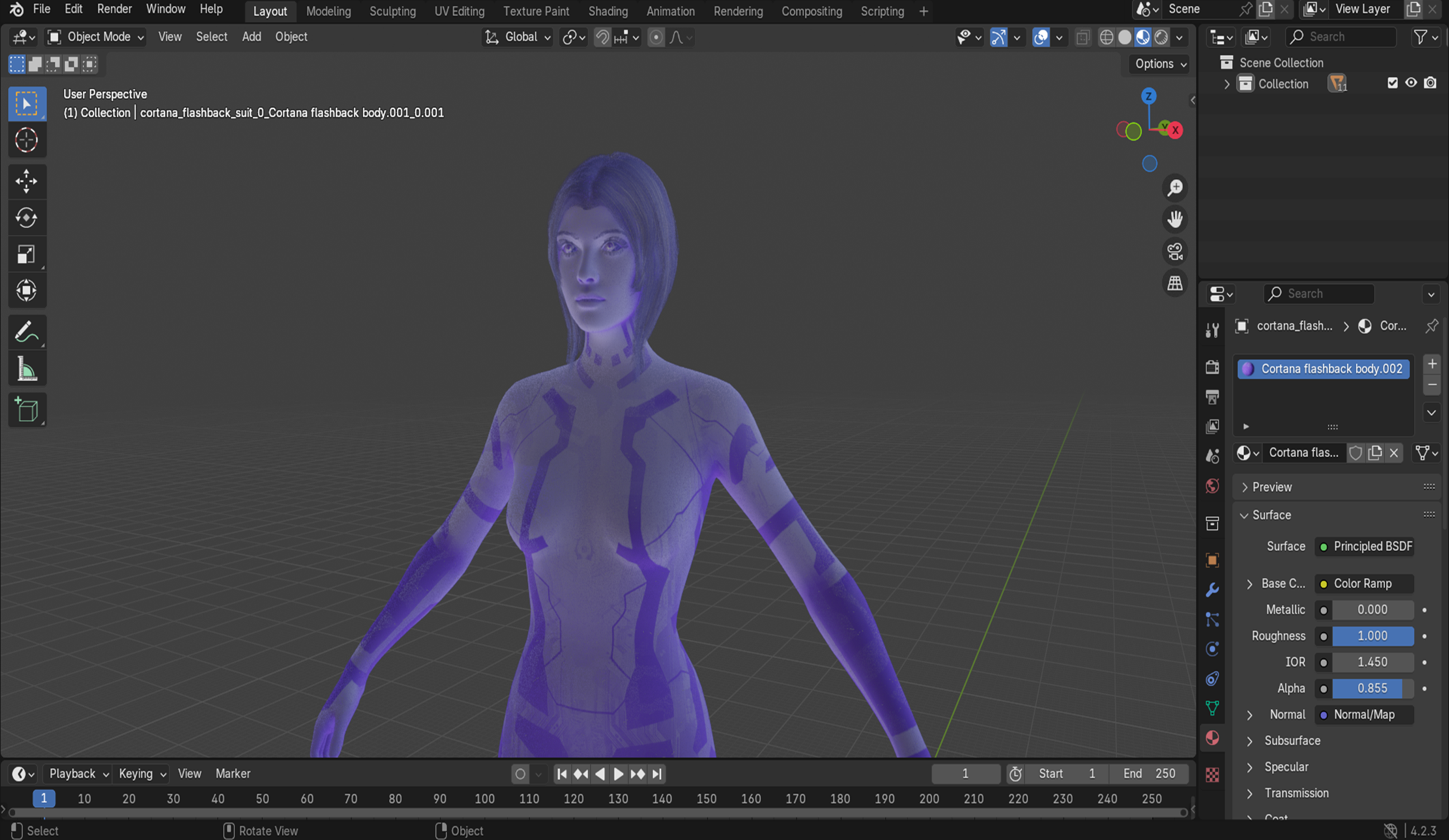Toggle Collection exclude checkbox in outliner
Screen dimensions: 1449x840
1392,83
